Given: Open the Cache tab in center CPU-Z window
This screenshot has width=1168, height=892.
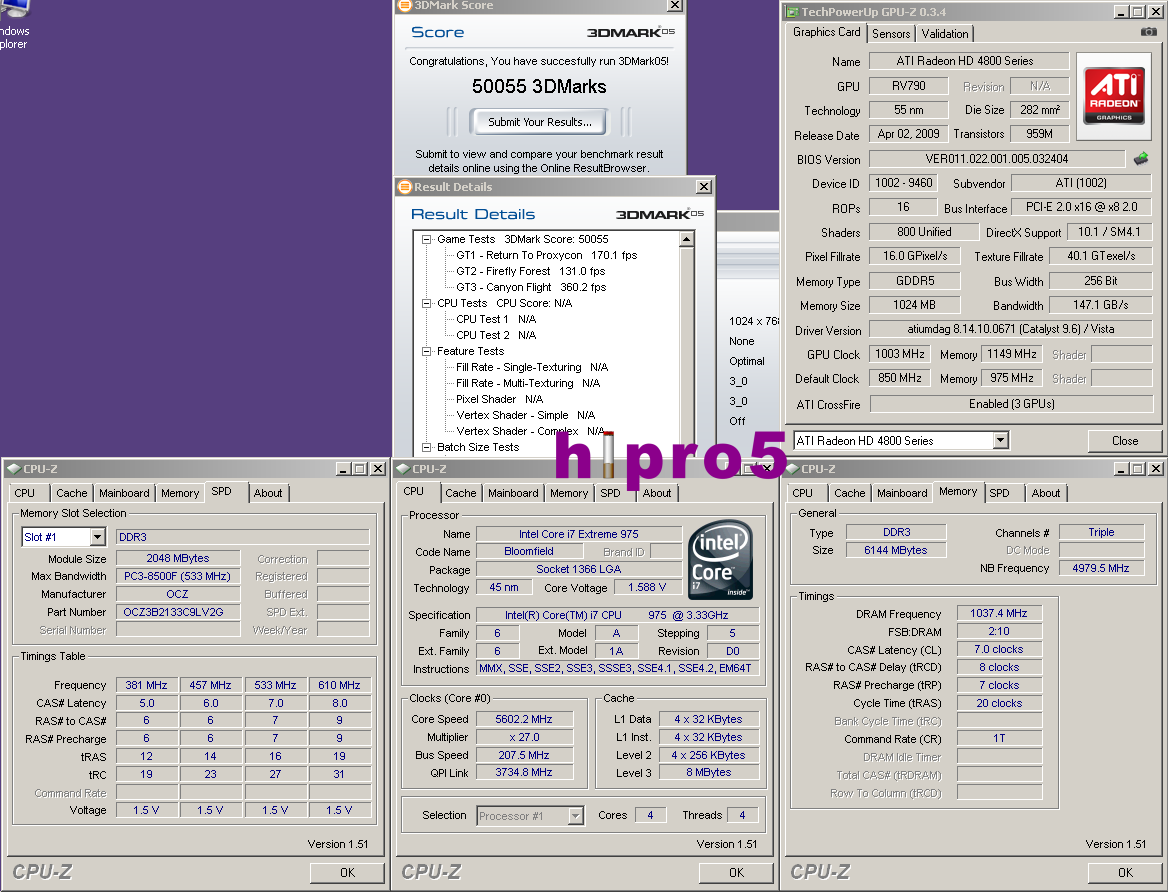Looking at the screenshot, I should (x=460, y=493).
